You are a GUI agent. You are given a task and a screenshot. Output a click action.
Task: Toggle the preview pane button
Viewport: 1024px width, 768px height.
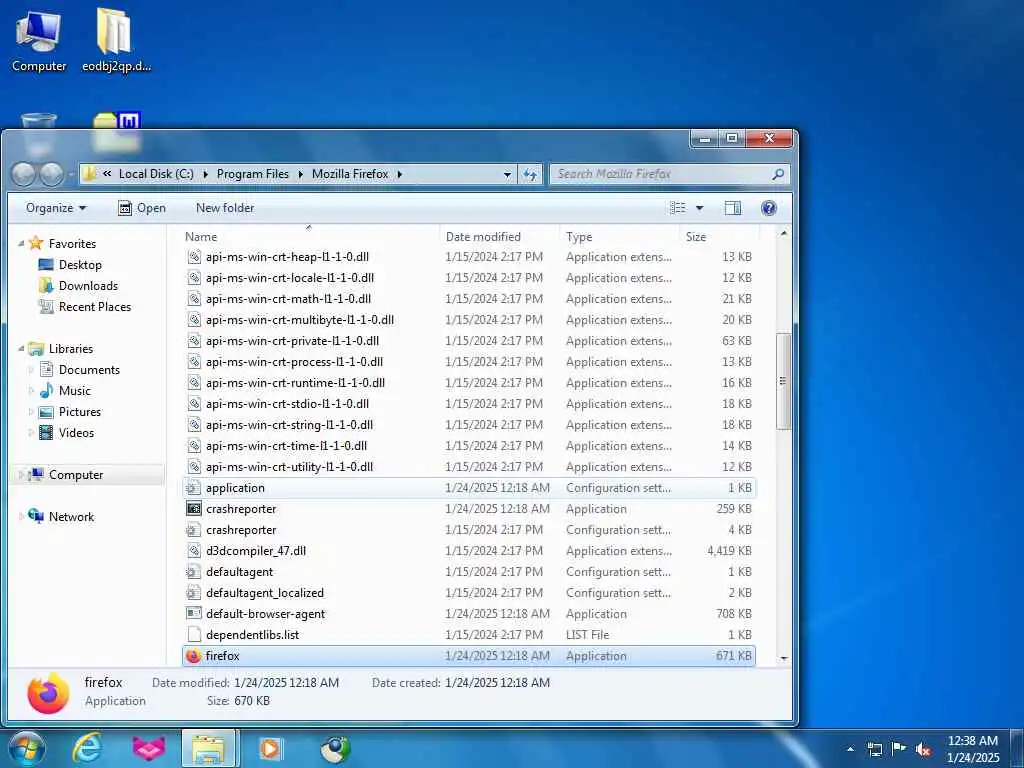(x=733, y=208)
